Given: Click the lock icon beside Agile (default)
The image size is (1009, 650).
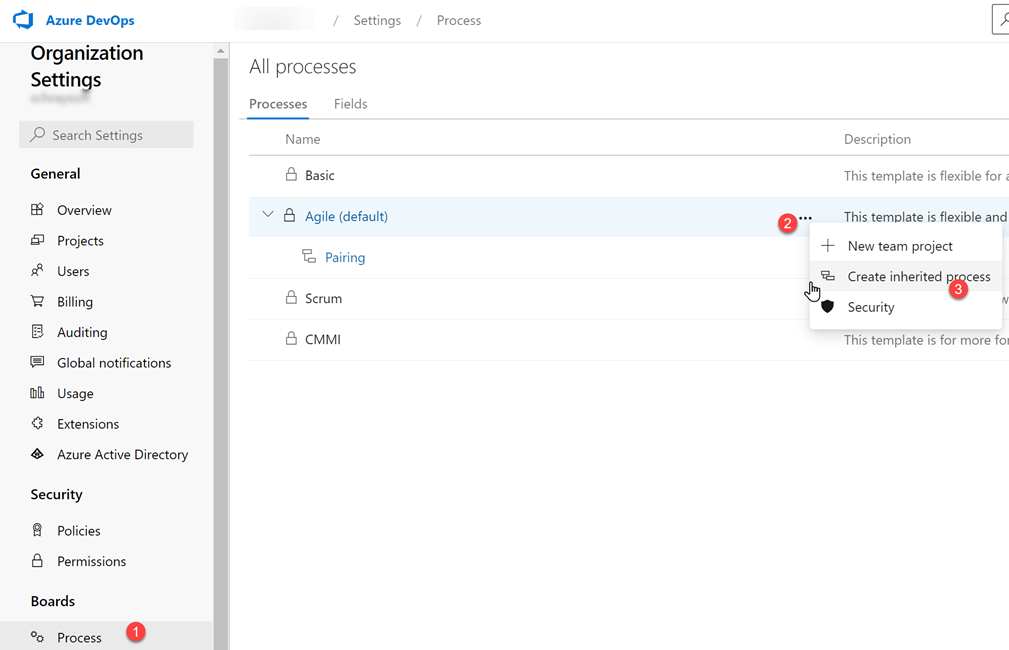Looking at the screenshot, I should pyautogui.click(x=290, y=215).
